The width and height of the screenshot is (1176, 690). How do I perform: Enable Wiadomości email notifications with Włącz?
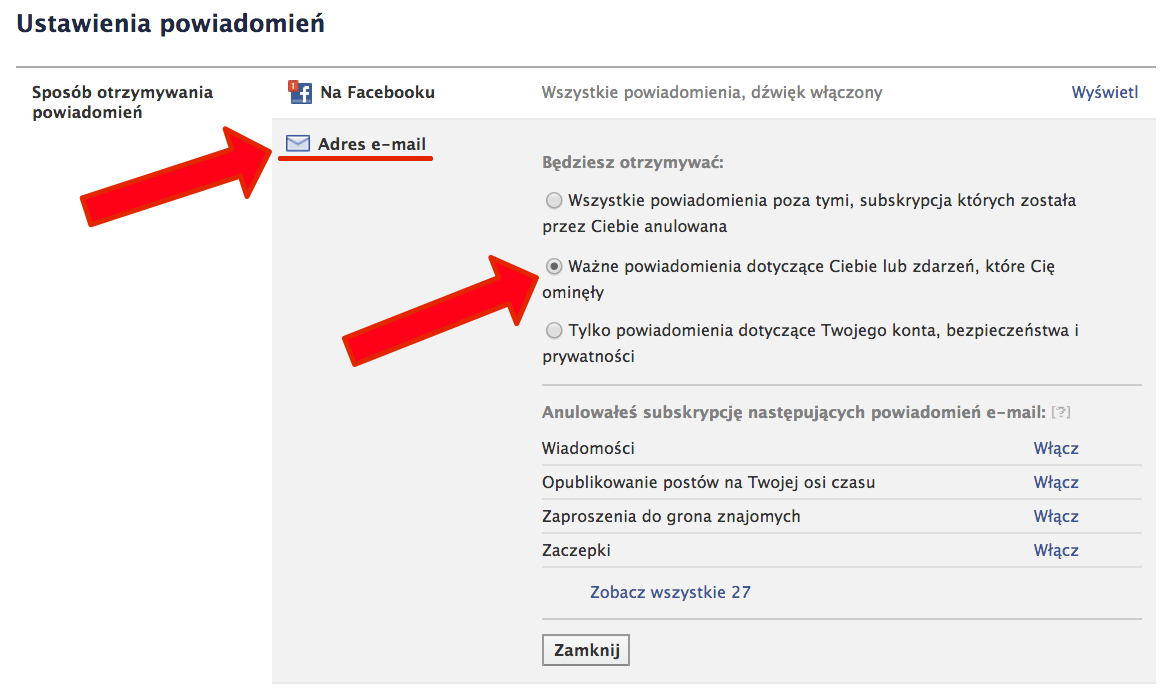pos(1056,448)
